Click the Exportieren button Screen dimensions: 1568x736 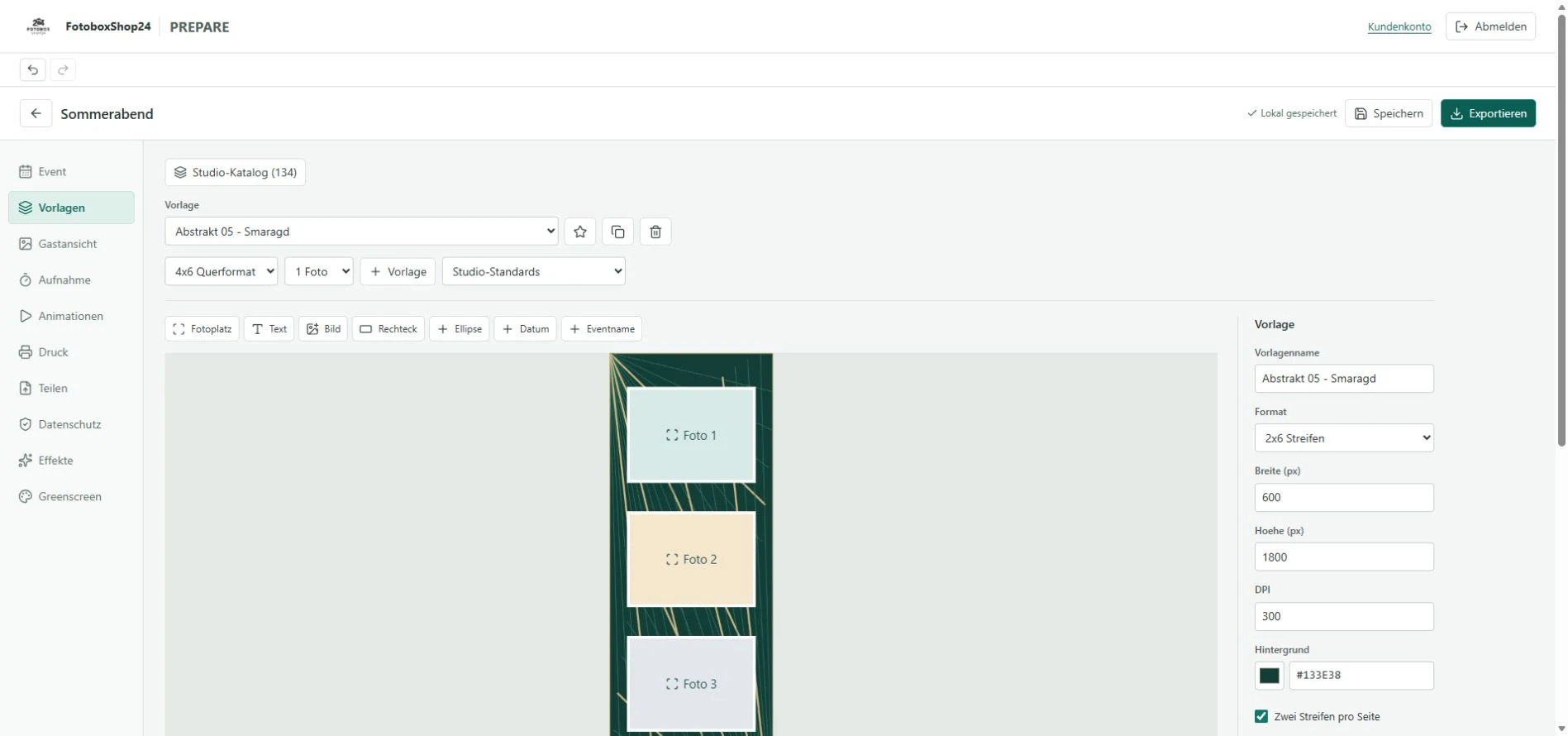(1488, 113)
